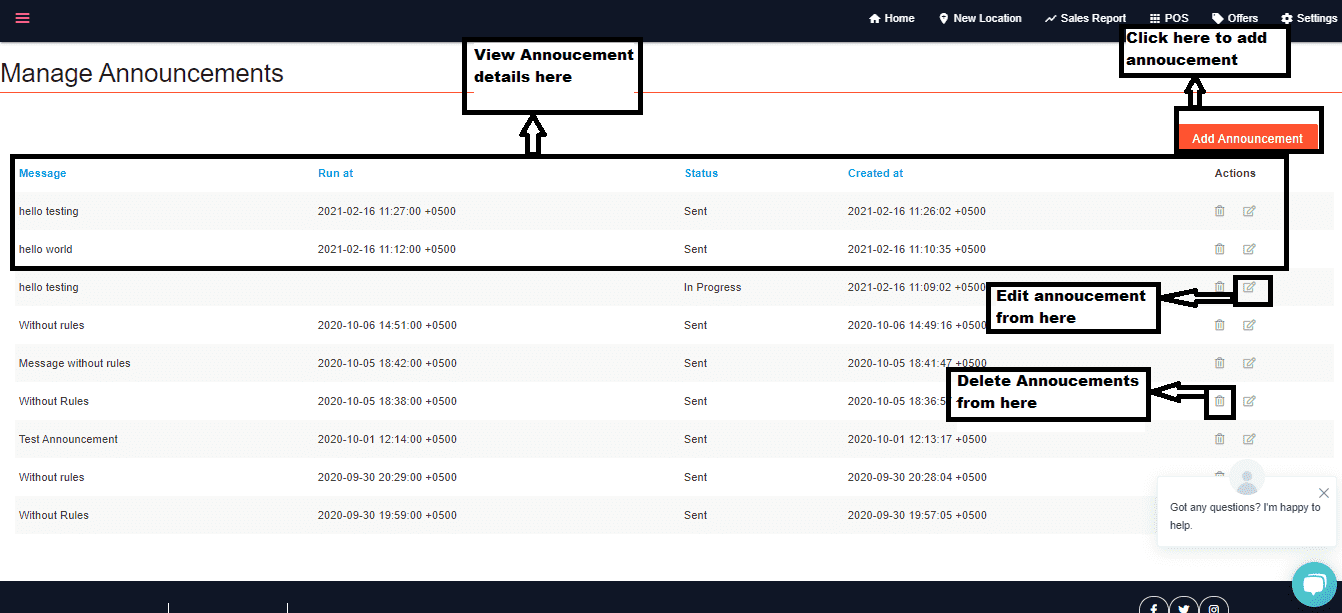Image resolution: width=1342 pixels, height=613 pixels.
Task: Click the Add Announcement button
Action: [1247, 138]
